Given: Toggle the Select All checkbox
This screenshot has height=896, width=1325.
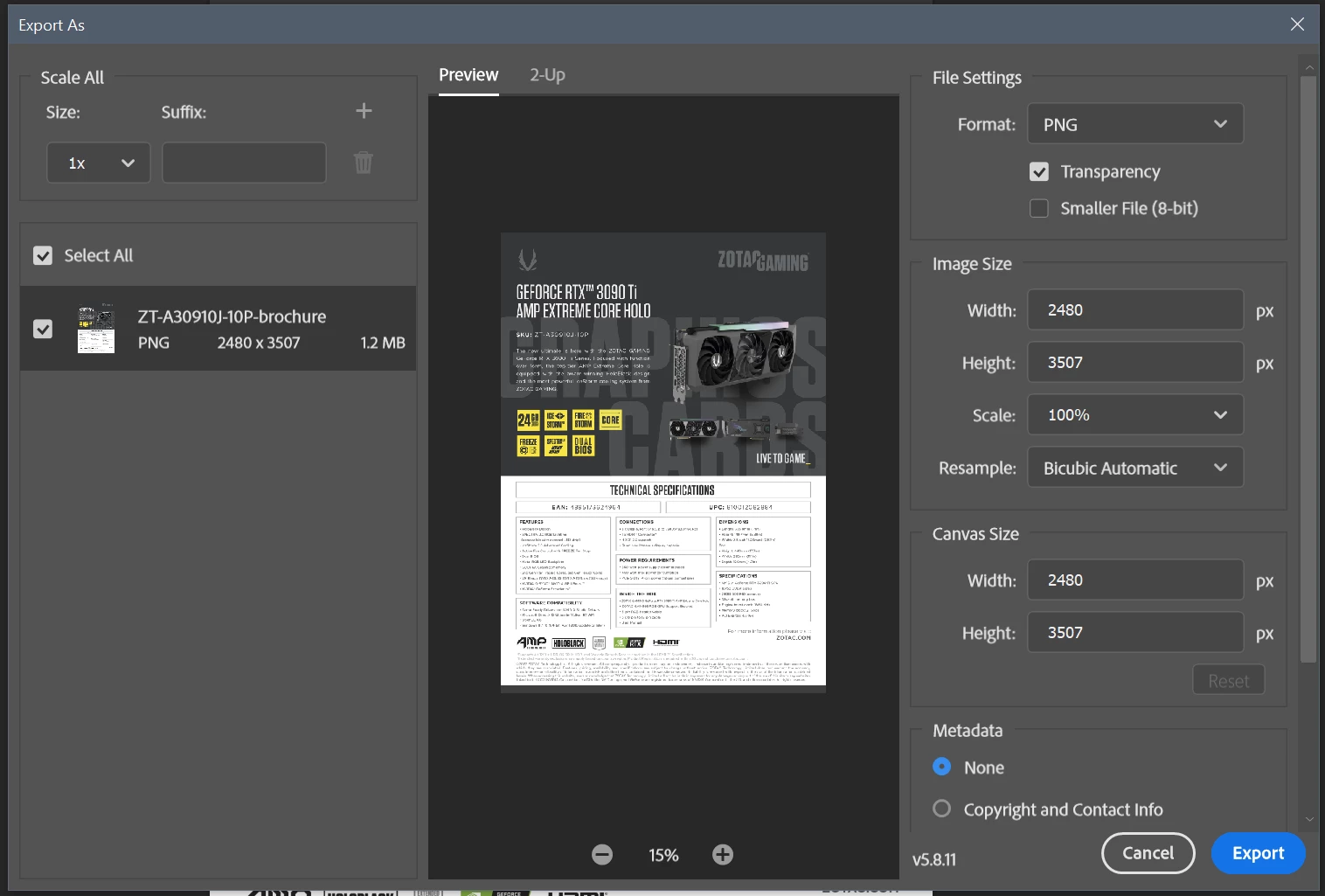Looking at the screenshot, I should 43,255.
